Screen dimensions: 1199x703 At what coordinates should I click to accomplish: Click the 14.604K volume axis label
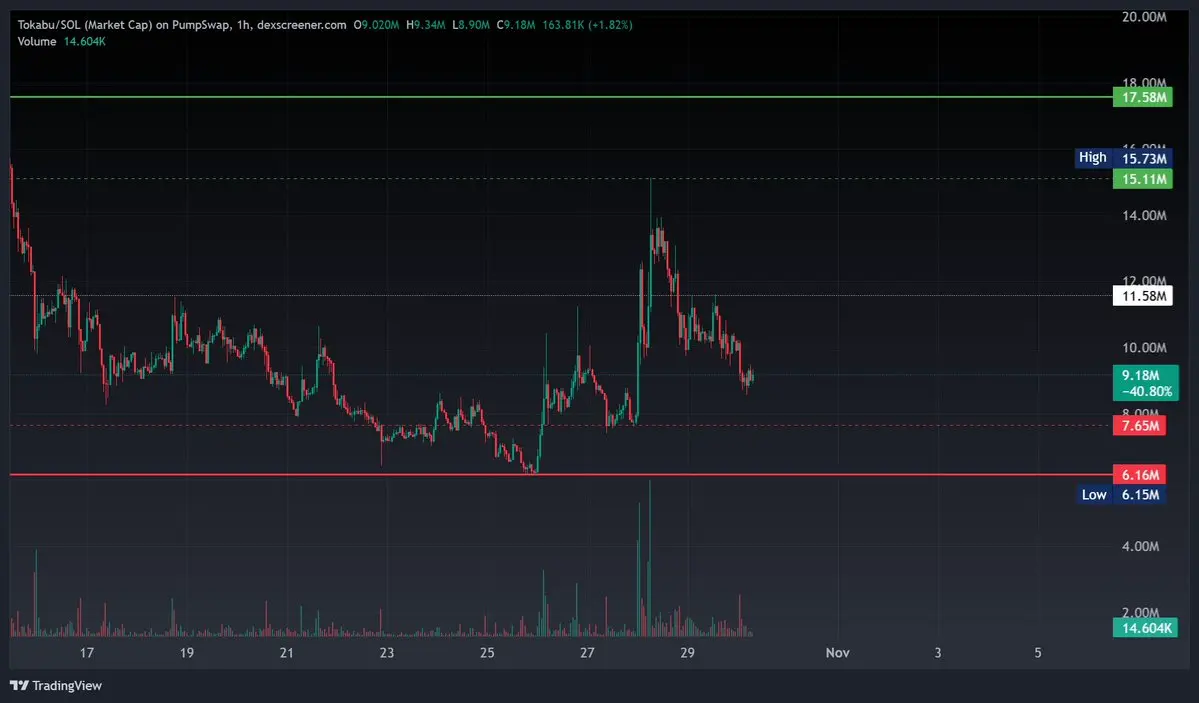(1145, 628)
